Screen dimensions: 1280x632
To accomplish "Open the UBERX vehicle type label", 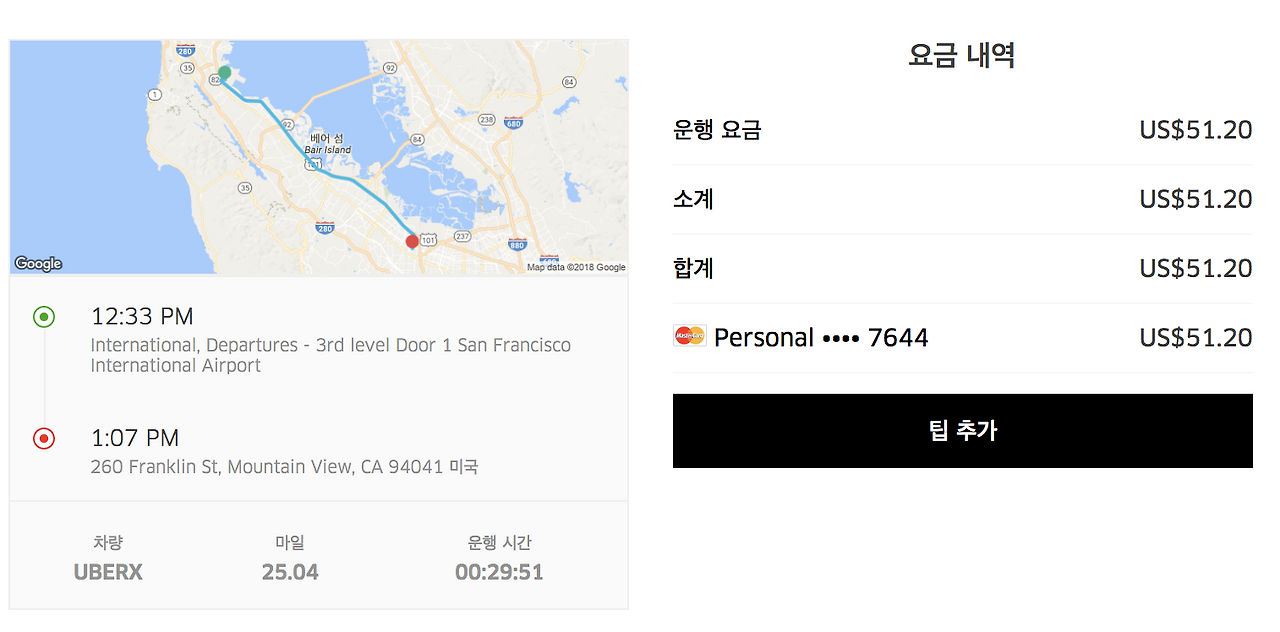I will click(x=108, y=572).
